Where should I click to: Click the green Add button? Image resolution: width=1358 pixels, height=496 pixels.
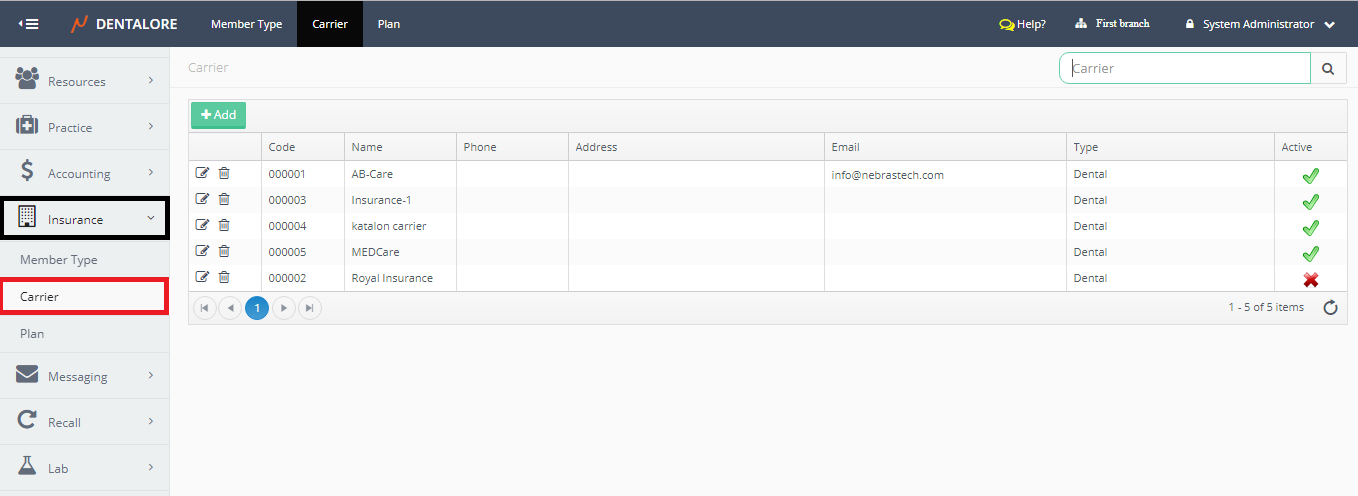tap(218, 115)
